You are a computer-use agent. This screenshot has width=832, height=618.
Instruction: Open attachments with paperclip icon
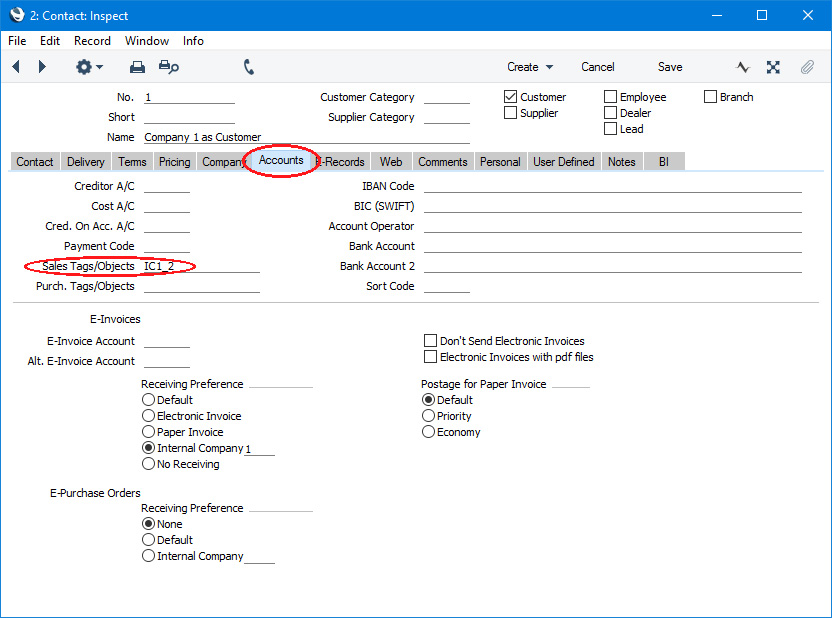coord(806,67)
